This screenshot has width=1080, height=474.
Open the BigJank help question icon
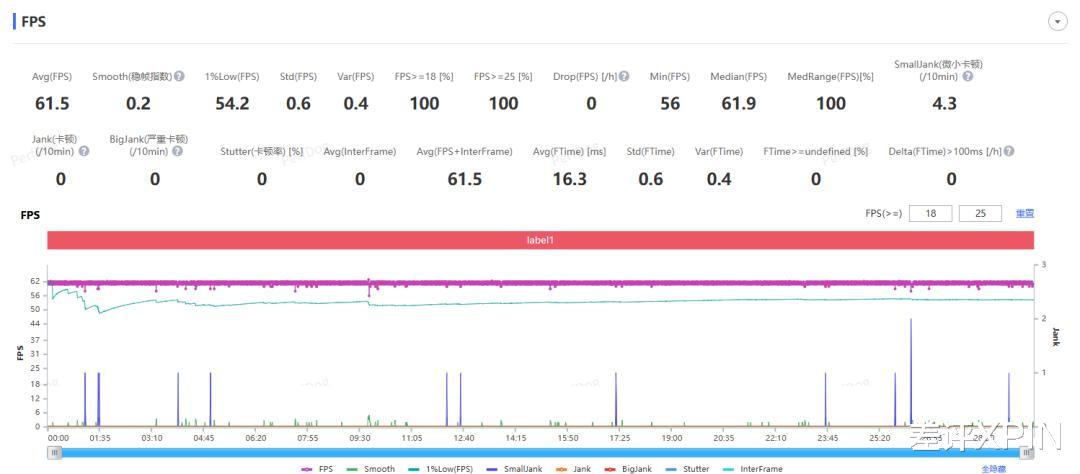(178, 151)
